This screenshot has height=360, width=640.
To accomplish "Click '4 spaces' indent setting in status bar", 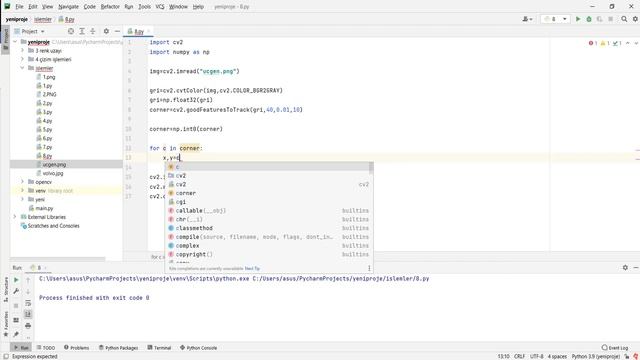I will click(557, 356).
